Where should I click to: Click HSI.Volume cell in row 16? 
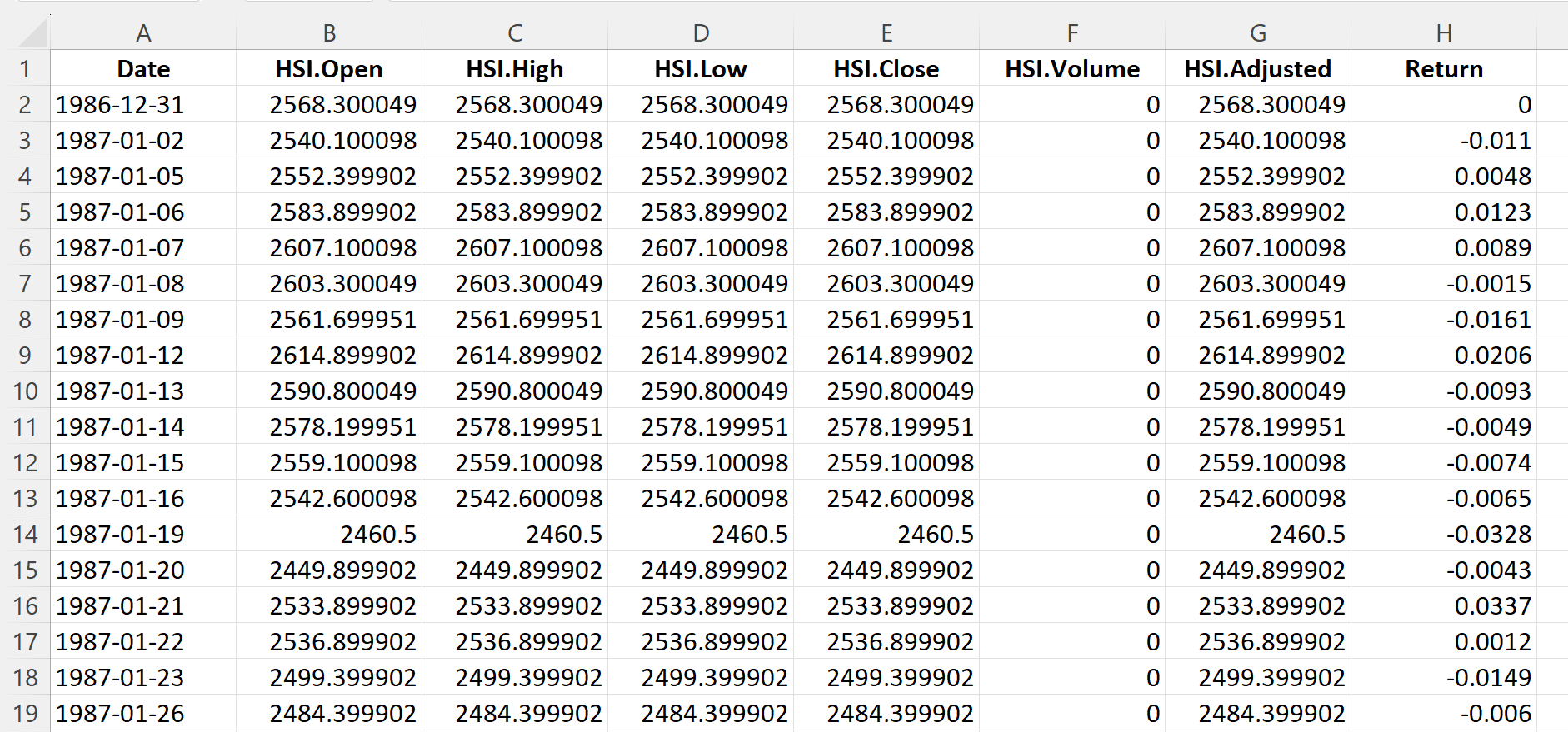[1072, 605]
